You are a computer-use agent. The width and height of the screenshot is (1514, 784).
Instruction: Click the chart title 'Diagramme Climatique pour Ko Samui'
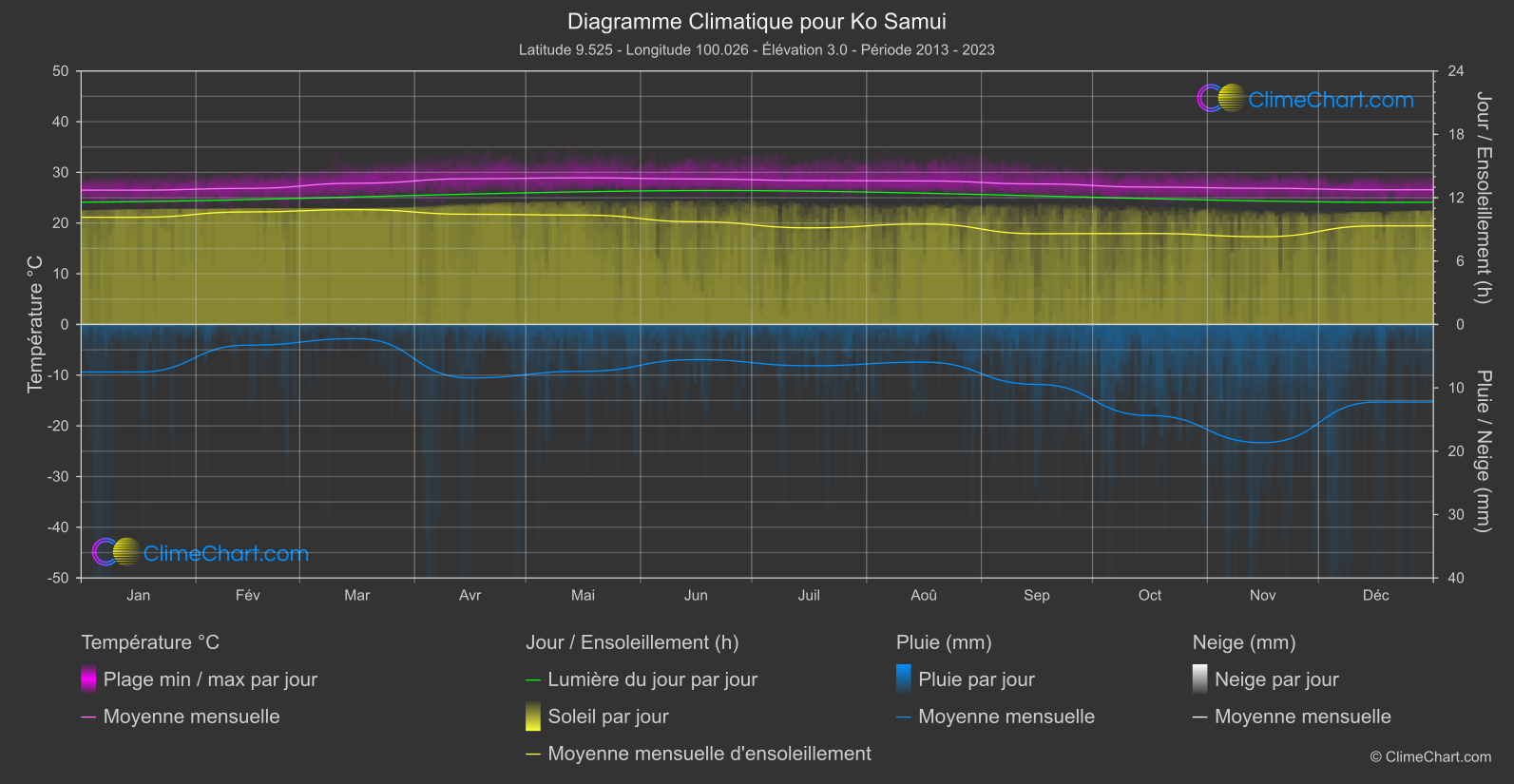[757, 21]
